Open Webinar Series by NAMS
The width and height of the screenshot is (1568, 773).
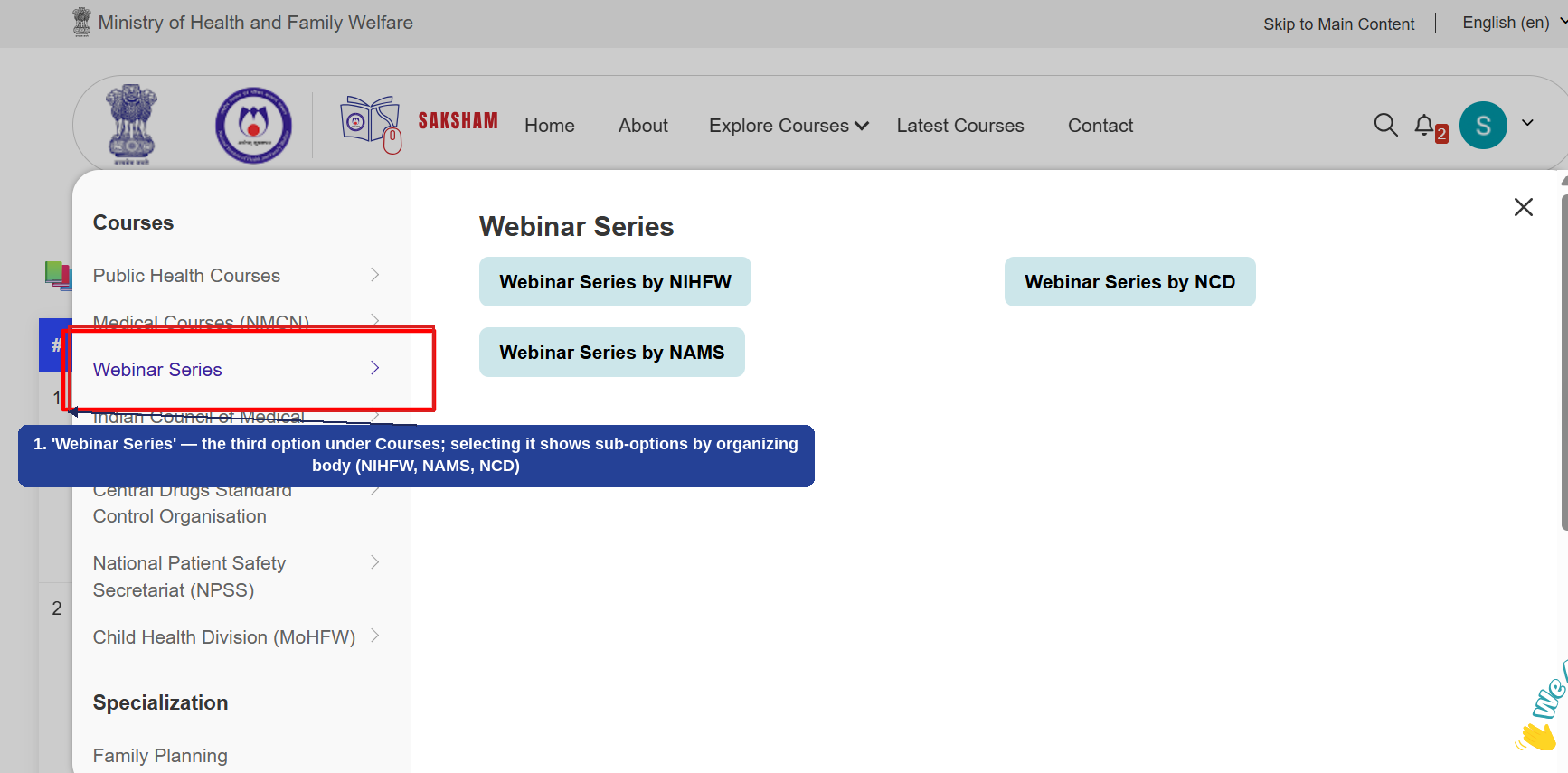(x=612, y=353)
